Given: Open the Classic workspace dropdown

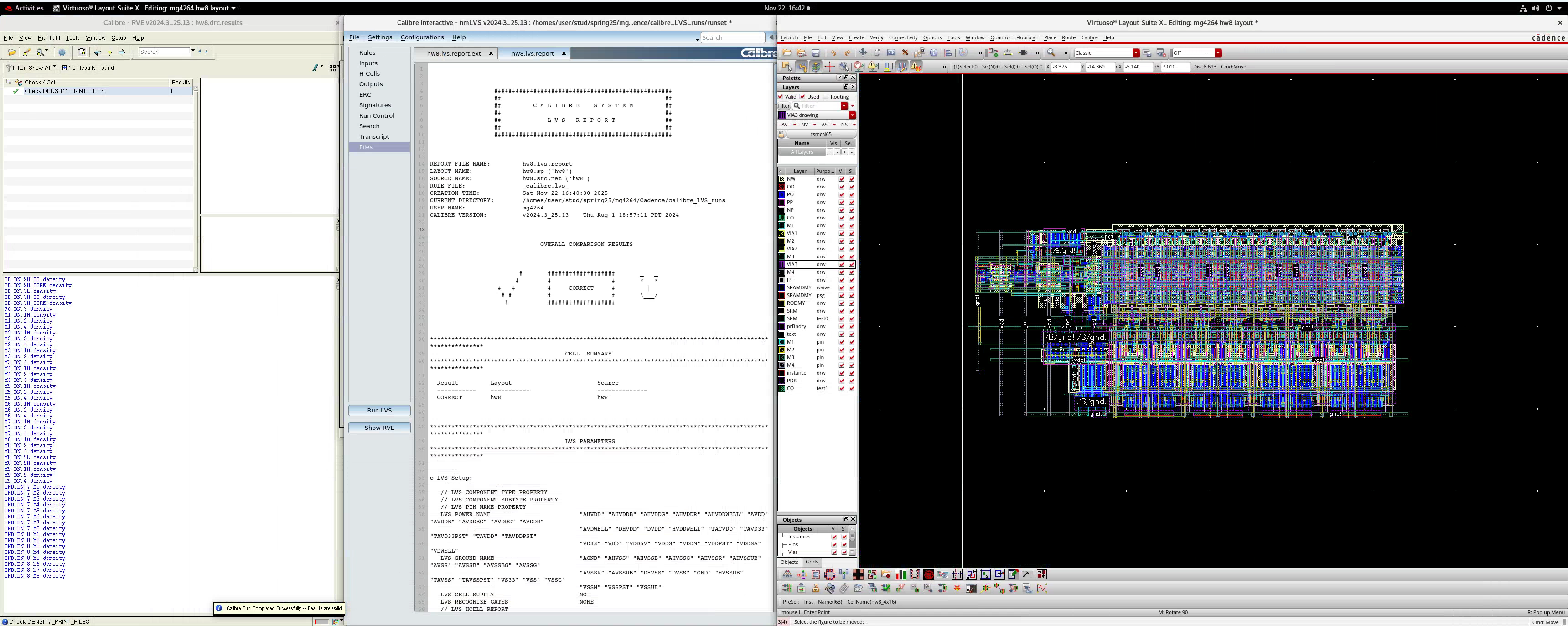Looking at the screenshot, I should [1136, 53].
